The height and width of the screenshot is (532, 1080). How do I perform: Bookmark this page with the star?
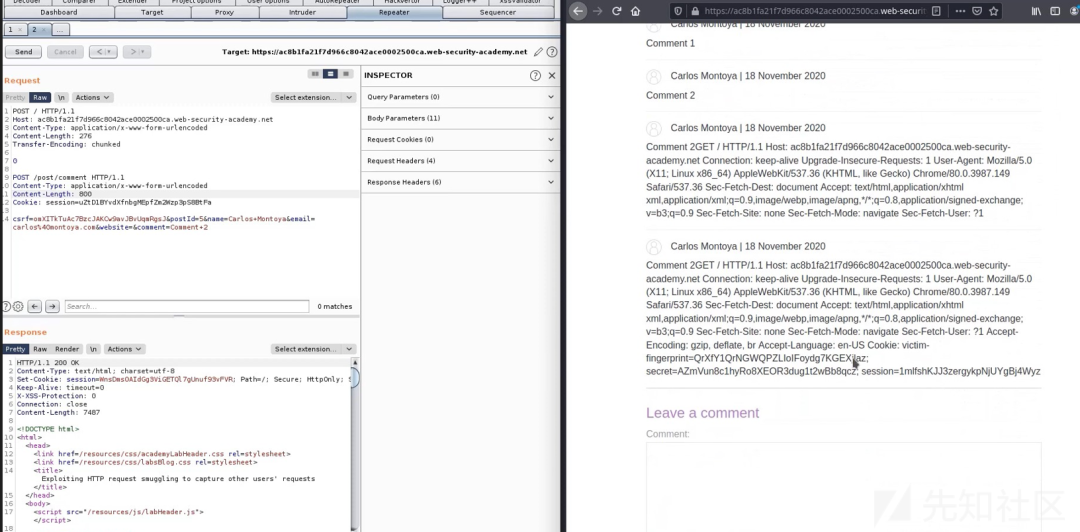pyautogui.click(x=994, y=11)
